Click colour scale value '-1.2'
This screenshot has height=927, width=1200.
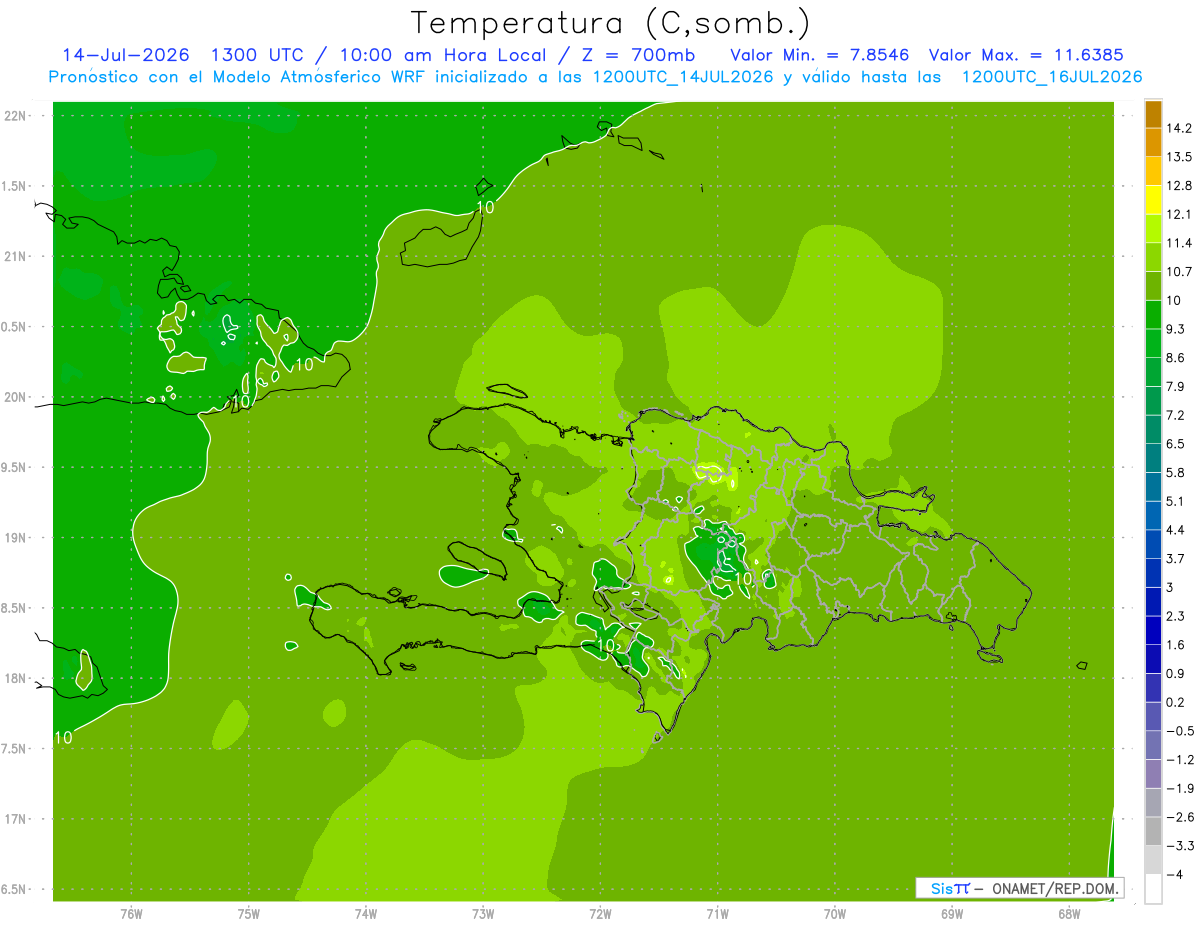point(1180,760)
